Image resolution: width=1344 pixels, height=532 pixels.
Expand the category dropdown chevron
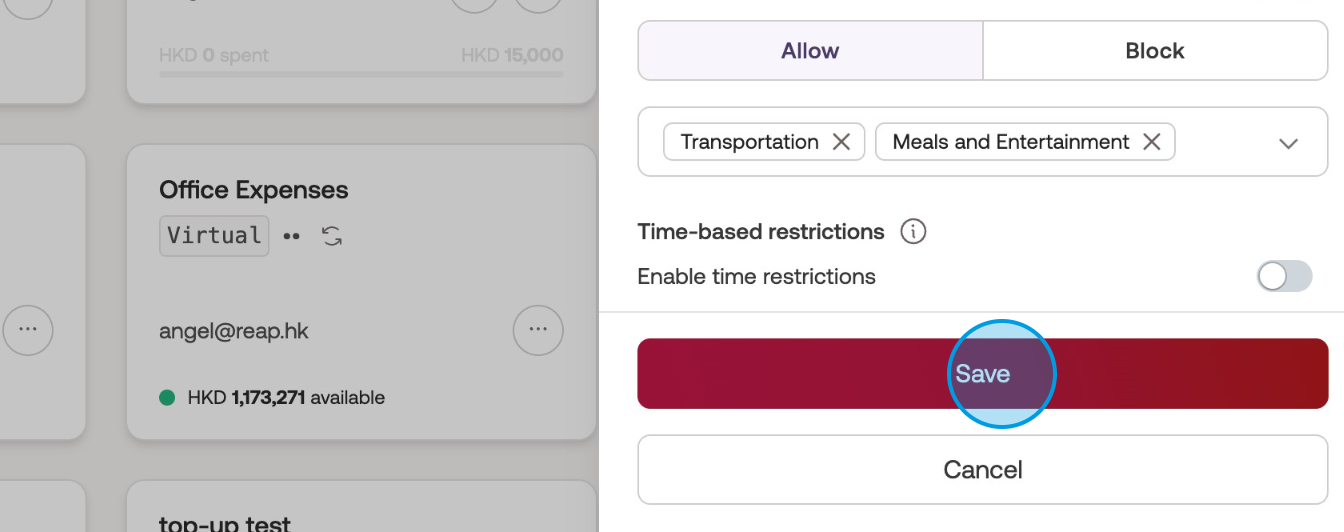click(x=1288, y=143)
